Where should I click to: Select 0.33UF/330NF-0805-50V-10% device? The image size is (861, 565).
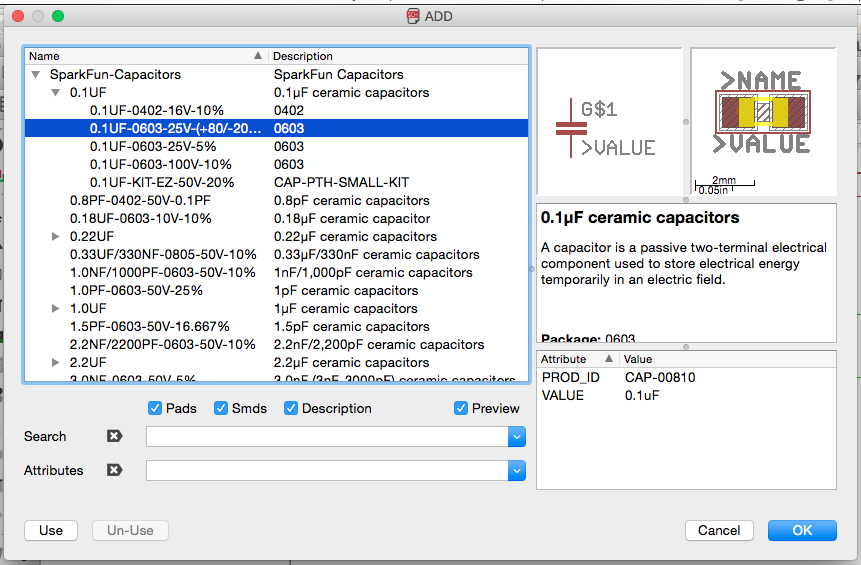click(163, 254)
